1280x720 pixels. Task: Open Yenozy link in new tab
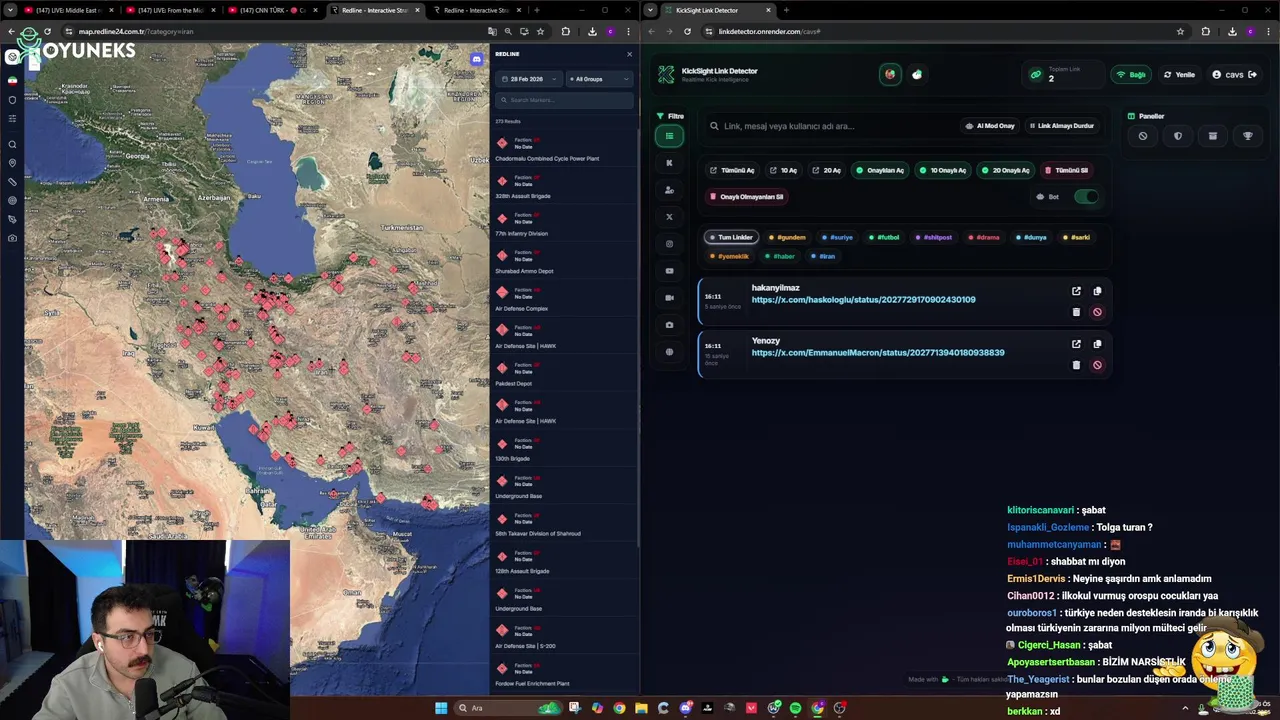click(x=1076, y=344)
